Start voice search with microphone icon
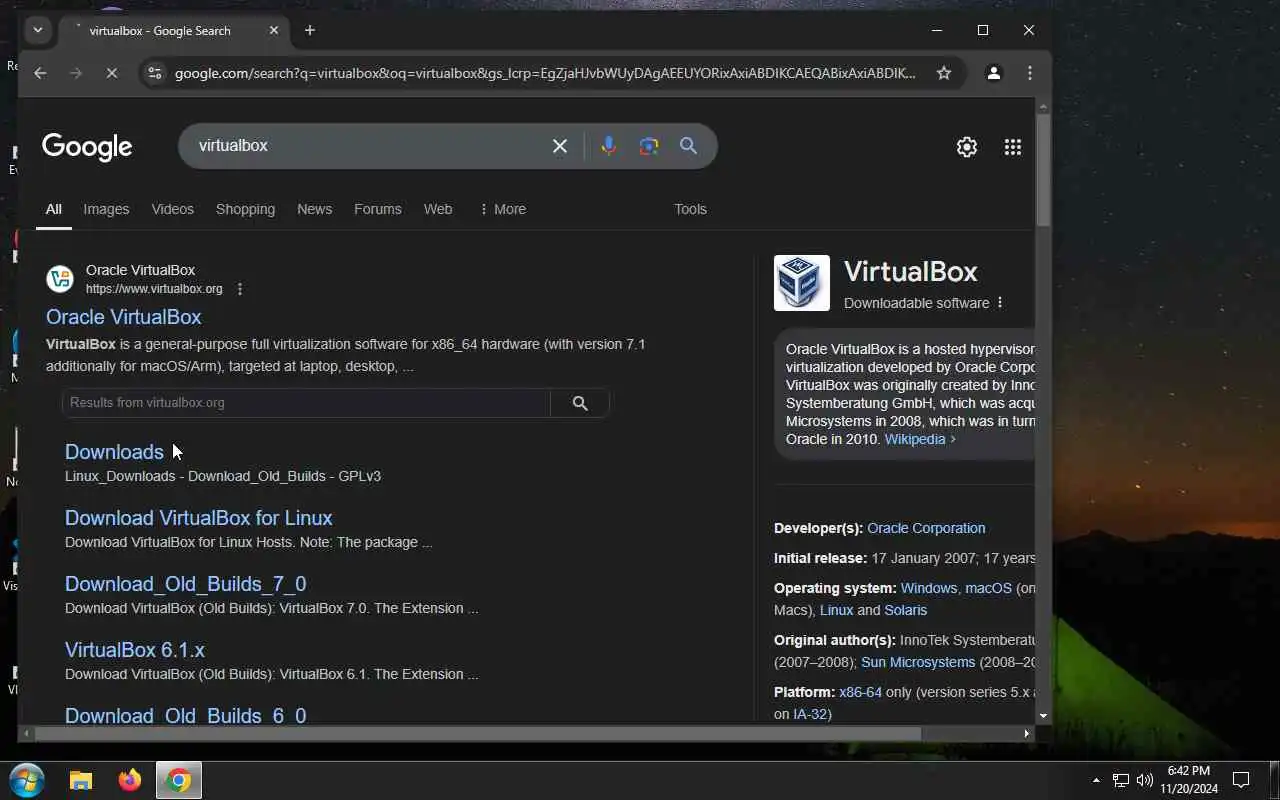The height and width of the screenshot is (800, 1280). [608, 146]
